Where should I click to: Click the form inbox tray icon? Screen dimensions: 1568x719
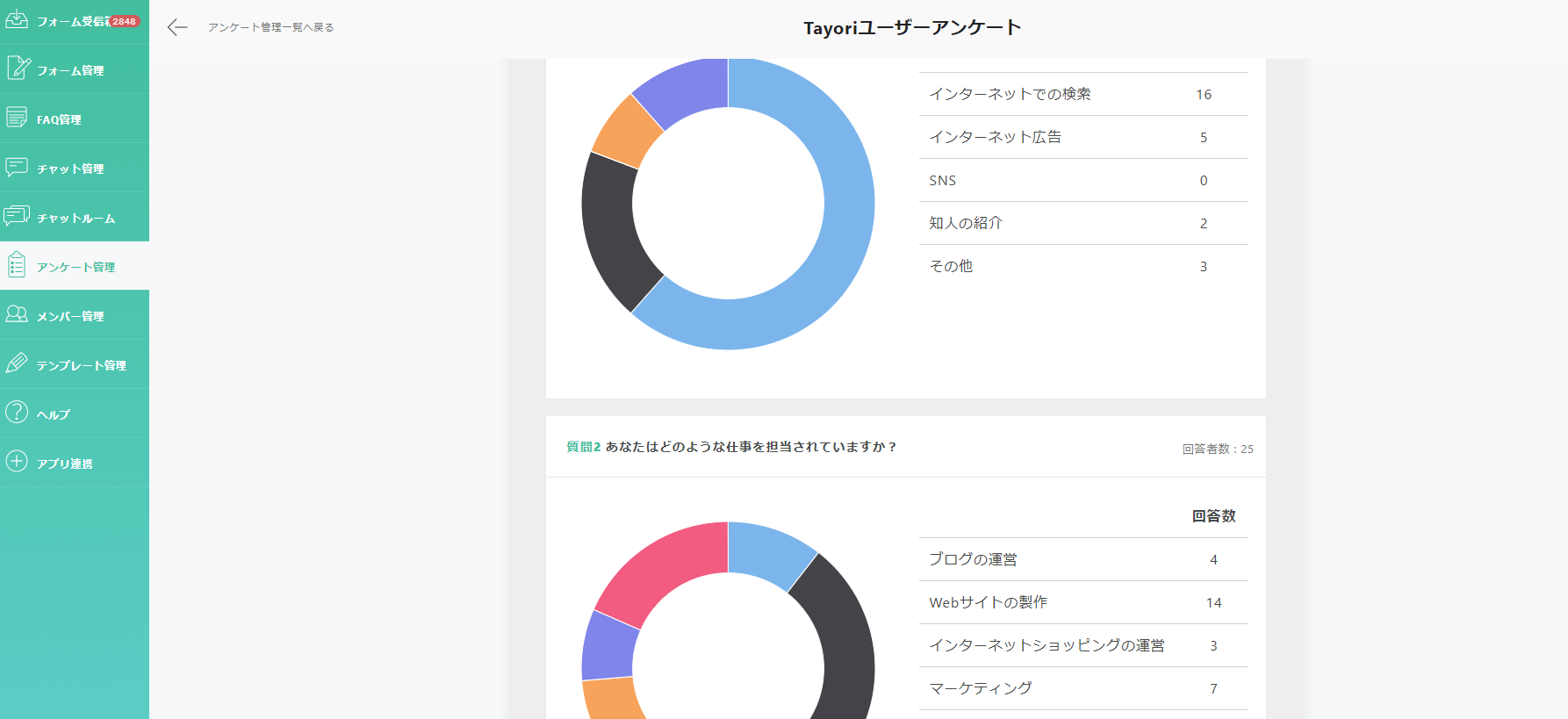click(17, 19)
